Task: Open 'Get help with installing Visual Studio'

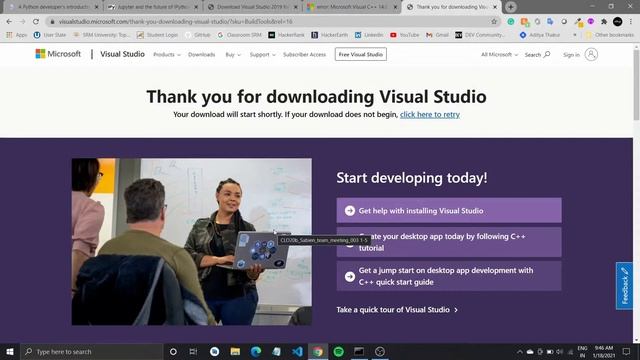Action: 449,211
